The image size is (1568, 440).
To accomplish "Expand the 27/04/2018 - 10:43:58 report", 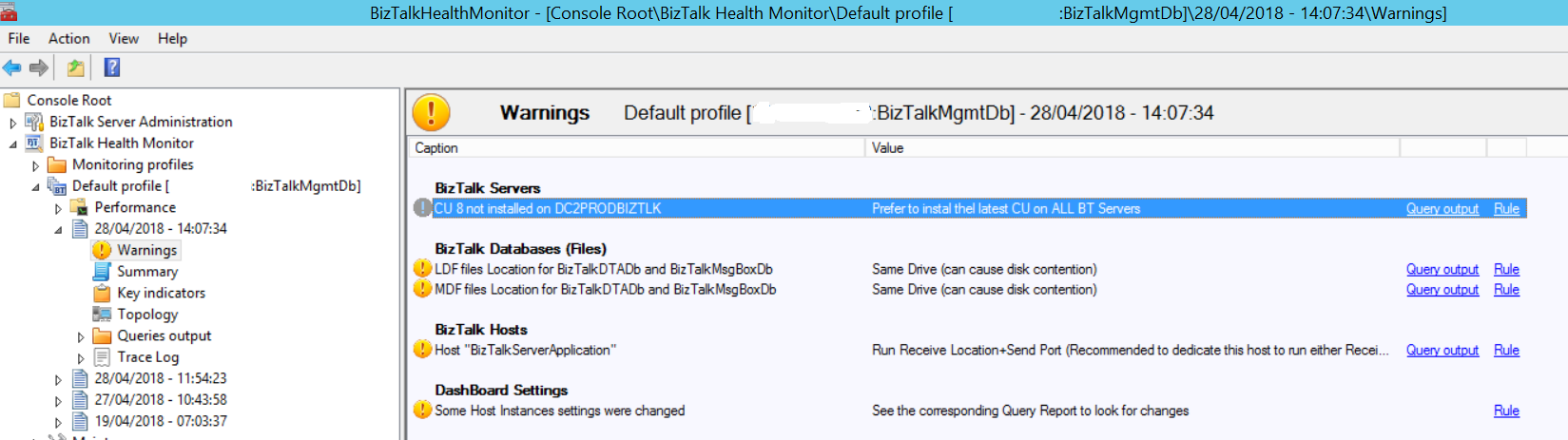I will click(58, 401).
